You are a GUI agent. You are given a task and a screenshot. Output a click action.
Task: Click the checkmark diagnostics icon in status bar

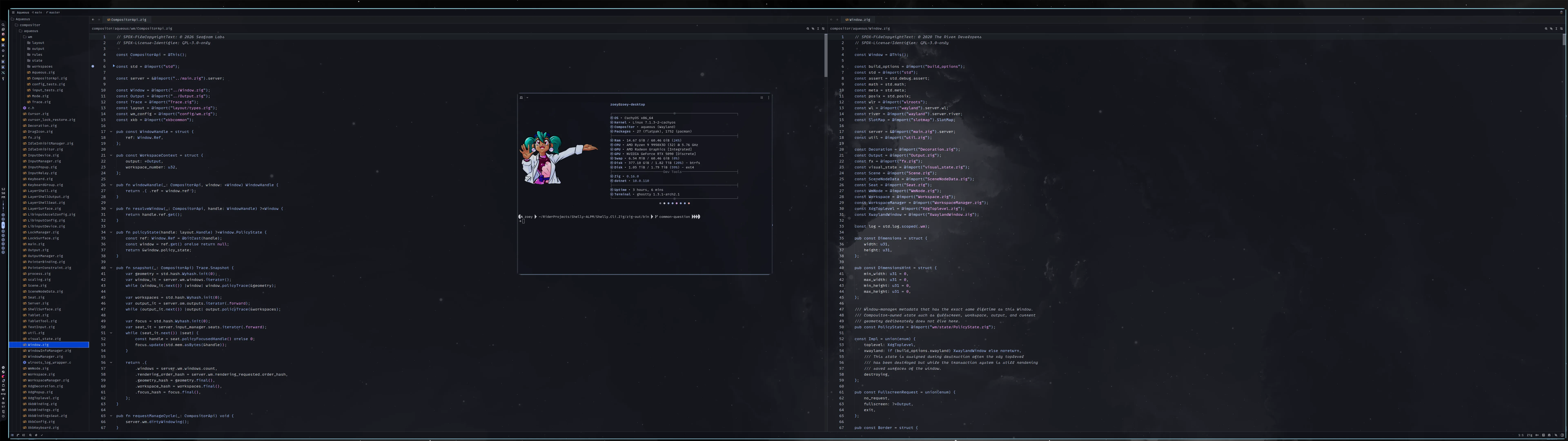(x=42, y=435)
